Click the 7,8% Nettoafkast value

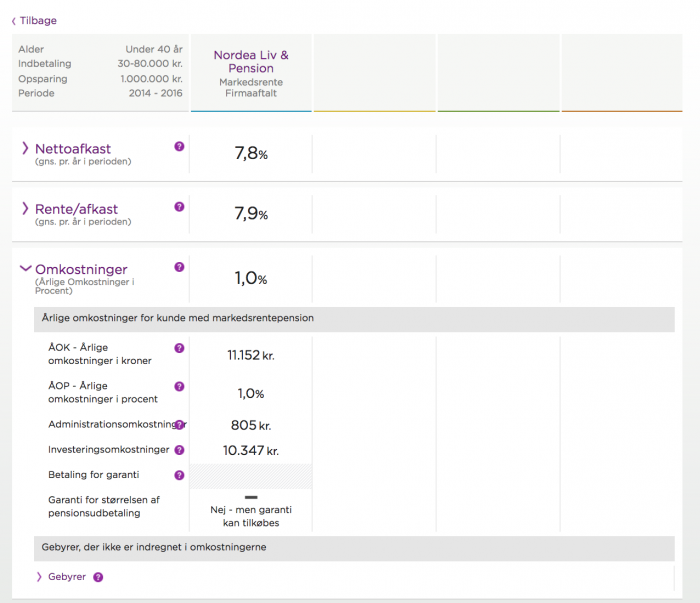click(x=251, y=154)
